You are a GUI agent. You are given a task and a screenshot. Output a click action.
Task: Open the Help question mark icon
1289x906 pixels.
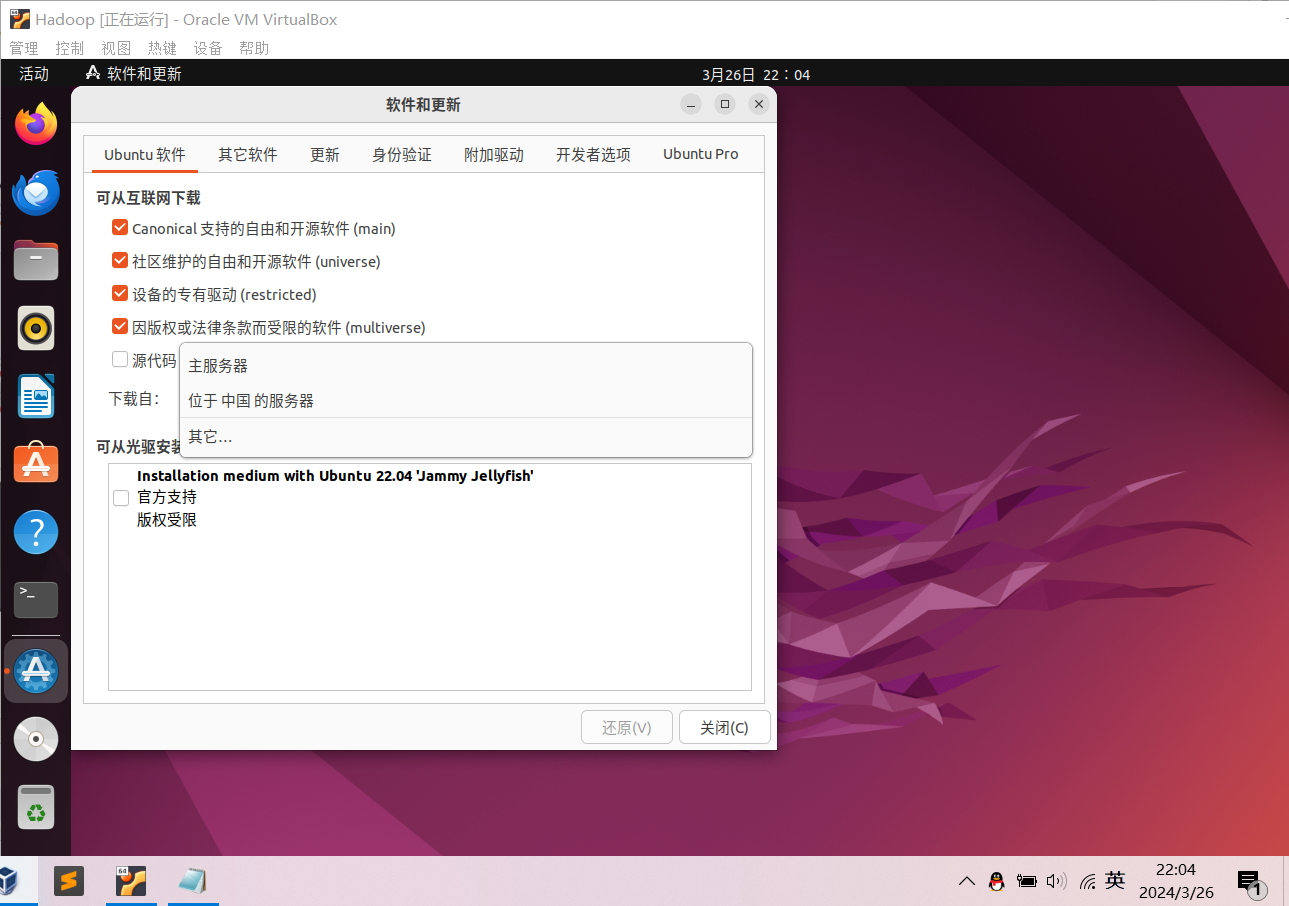tap(36, 532)
